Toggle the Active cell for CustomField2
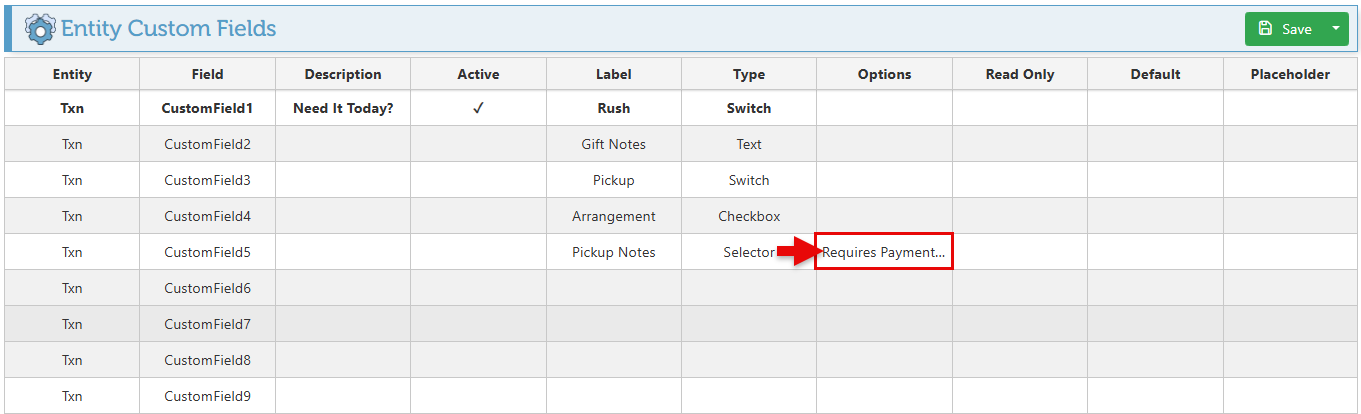The width and height of the screenshot is (1361, 414). [478, 144]
